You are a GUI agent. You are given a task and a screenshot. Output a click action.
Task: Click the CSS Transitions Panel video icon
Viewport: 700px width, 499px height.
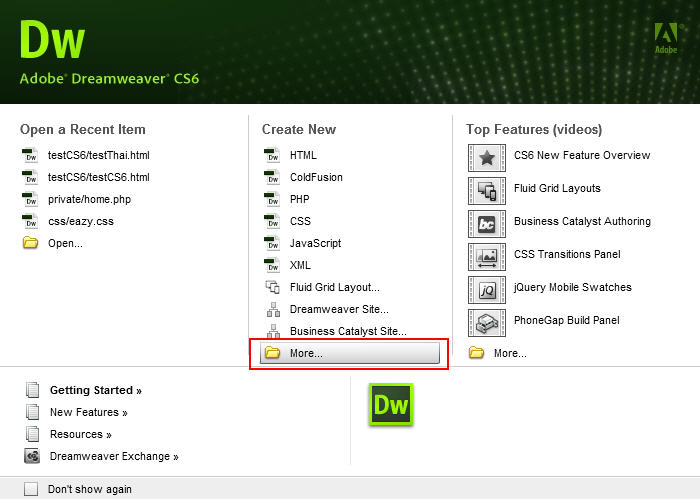tap(487, 257)
